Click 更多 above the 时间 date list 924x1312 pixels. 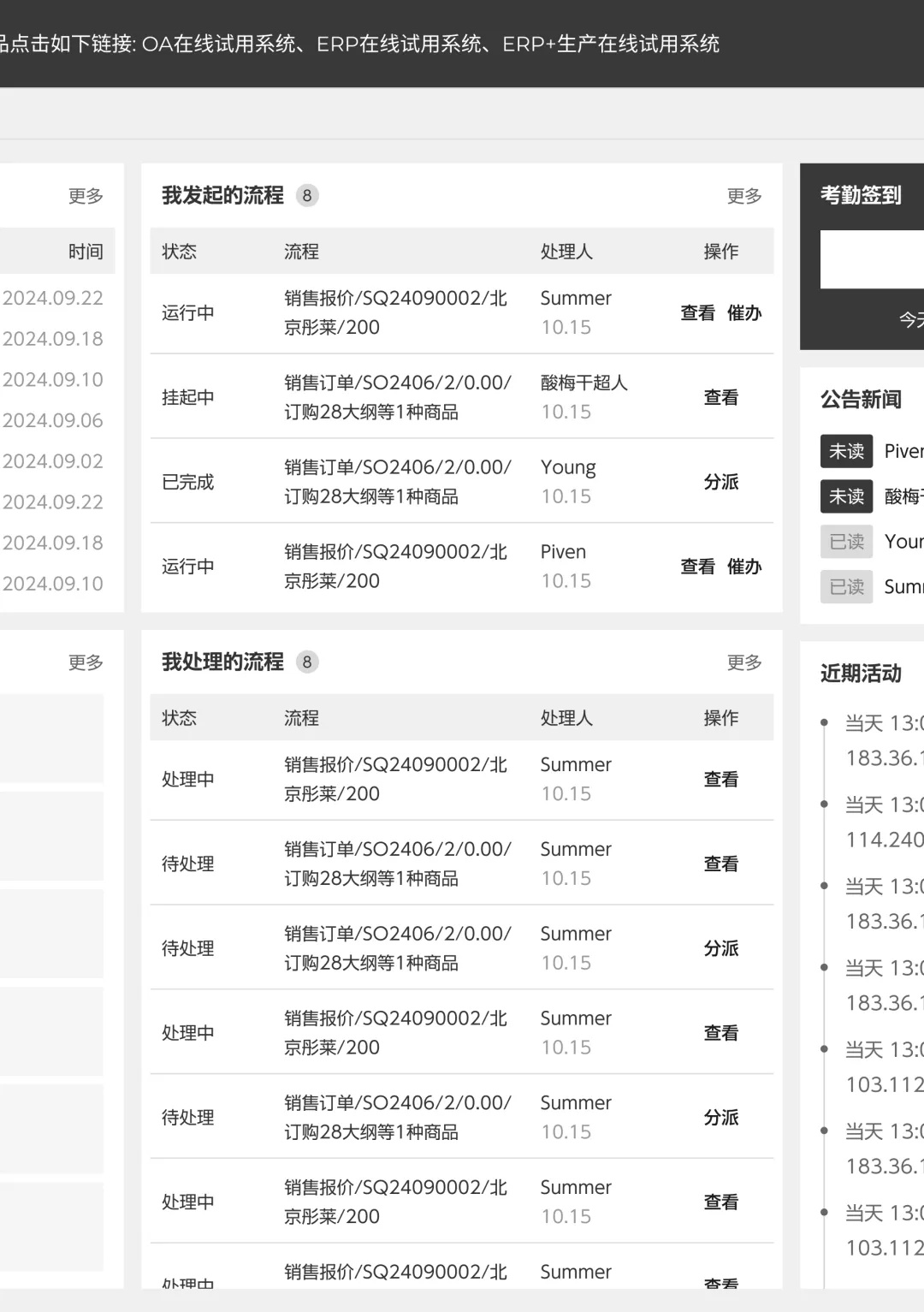click(86, 196)
